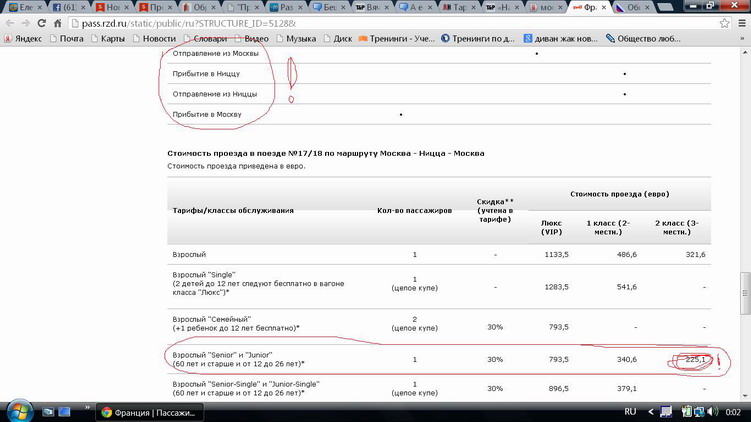Open the RU language indicator in the taskbar
This screenshot has height=422, width=751.
click(630, 412)
